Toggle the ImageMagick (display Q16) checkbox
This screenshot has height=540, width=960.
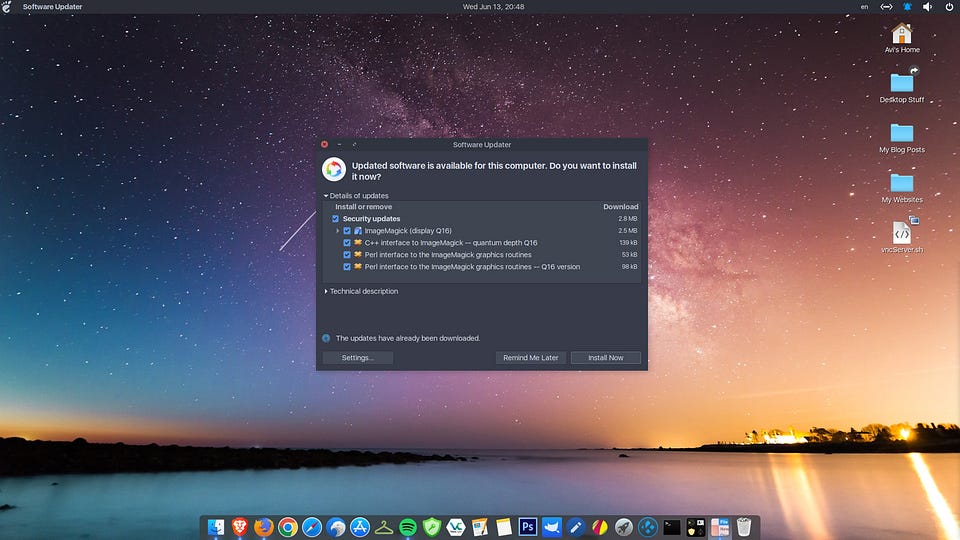coord(347,231)
